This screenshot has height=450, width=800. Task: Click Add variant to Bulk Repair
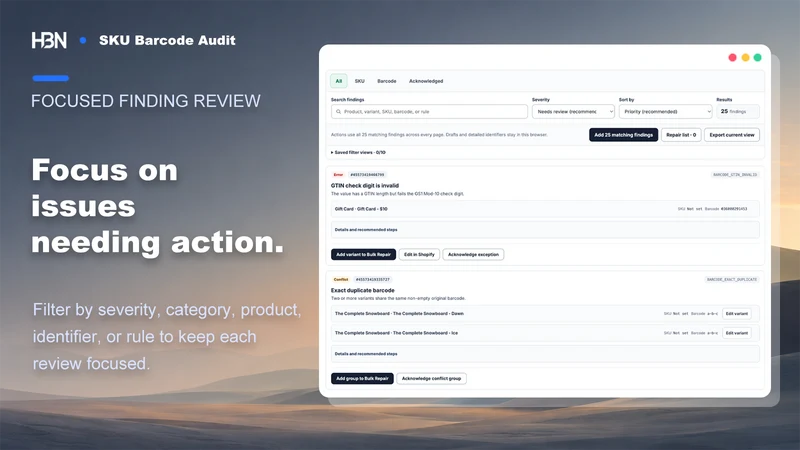click(363, 254)
